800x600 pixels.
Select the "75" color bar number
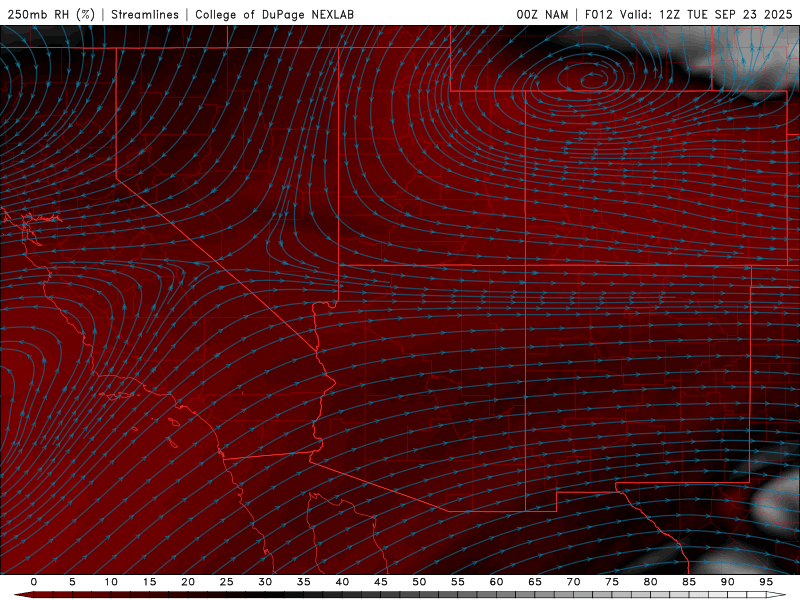(x=612, y=582)
